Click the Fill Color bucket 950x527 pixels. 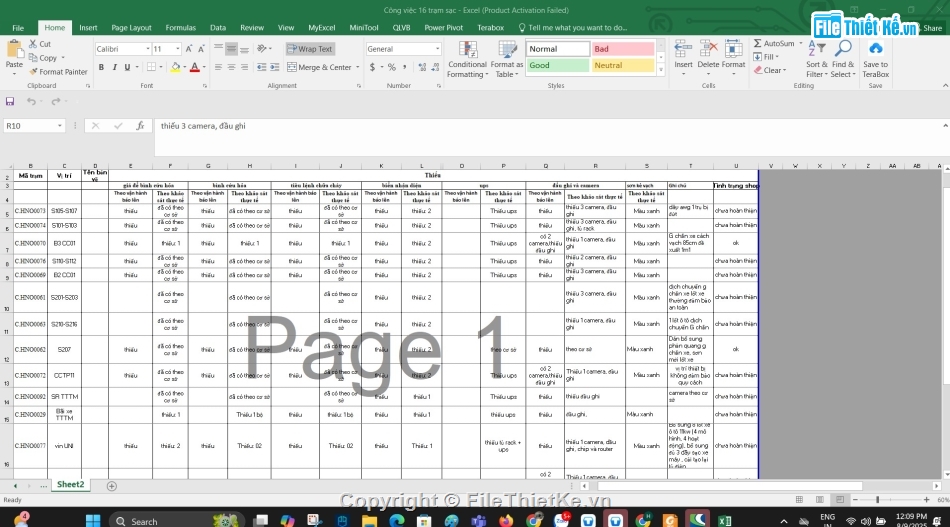pos(175,67)
